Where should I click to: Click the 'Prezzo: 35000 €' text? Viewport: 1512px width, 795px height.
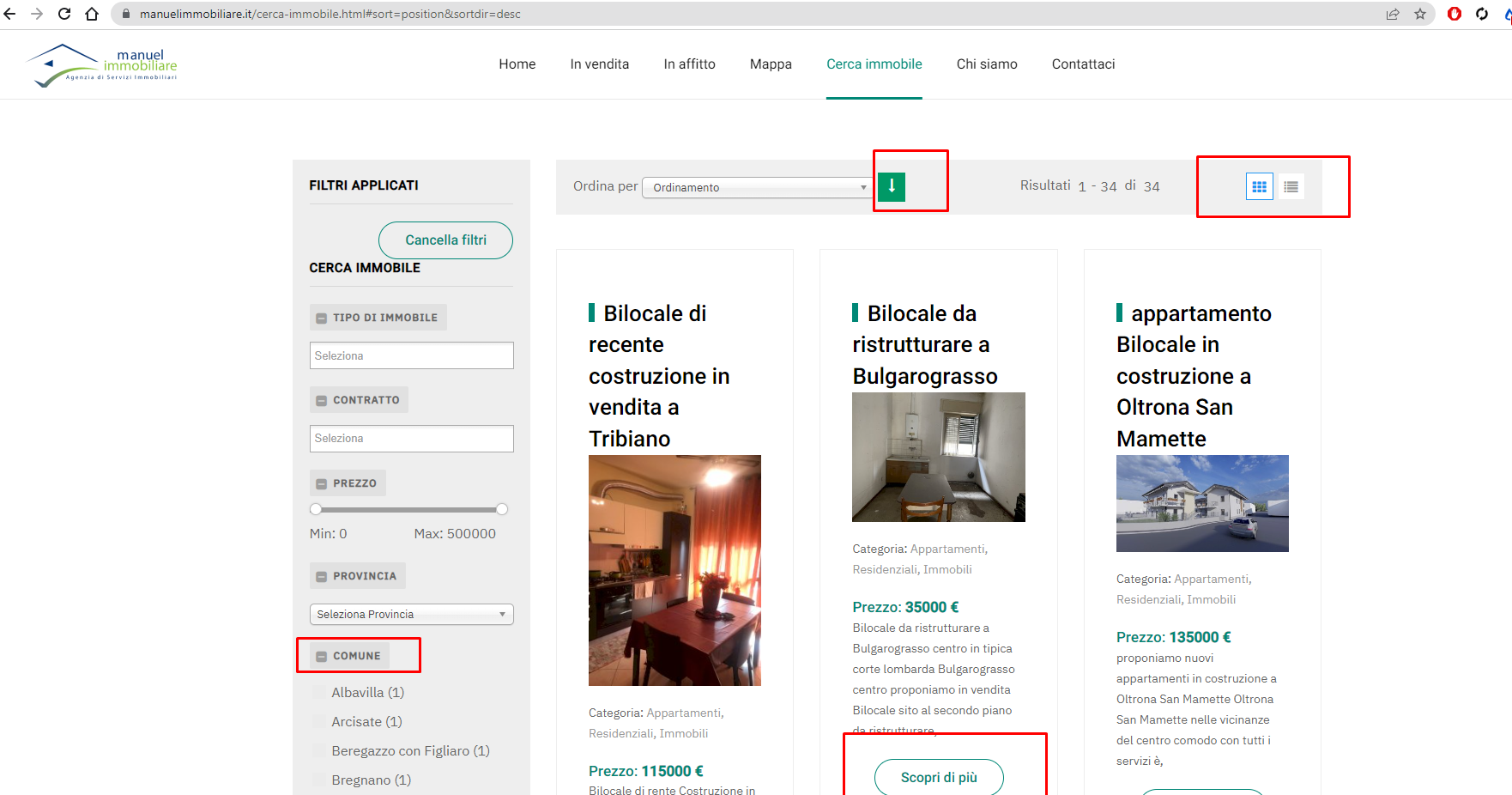point(905,608)
